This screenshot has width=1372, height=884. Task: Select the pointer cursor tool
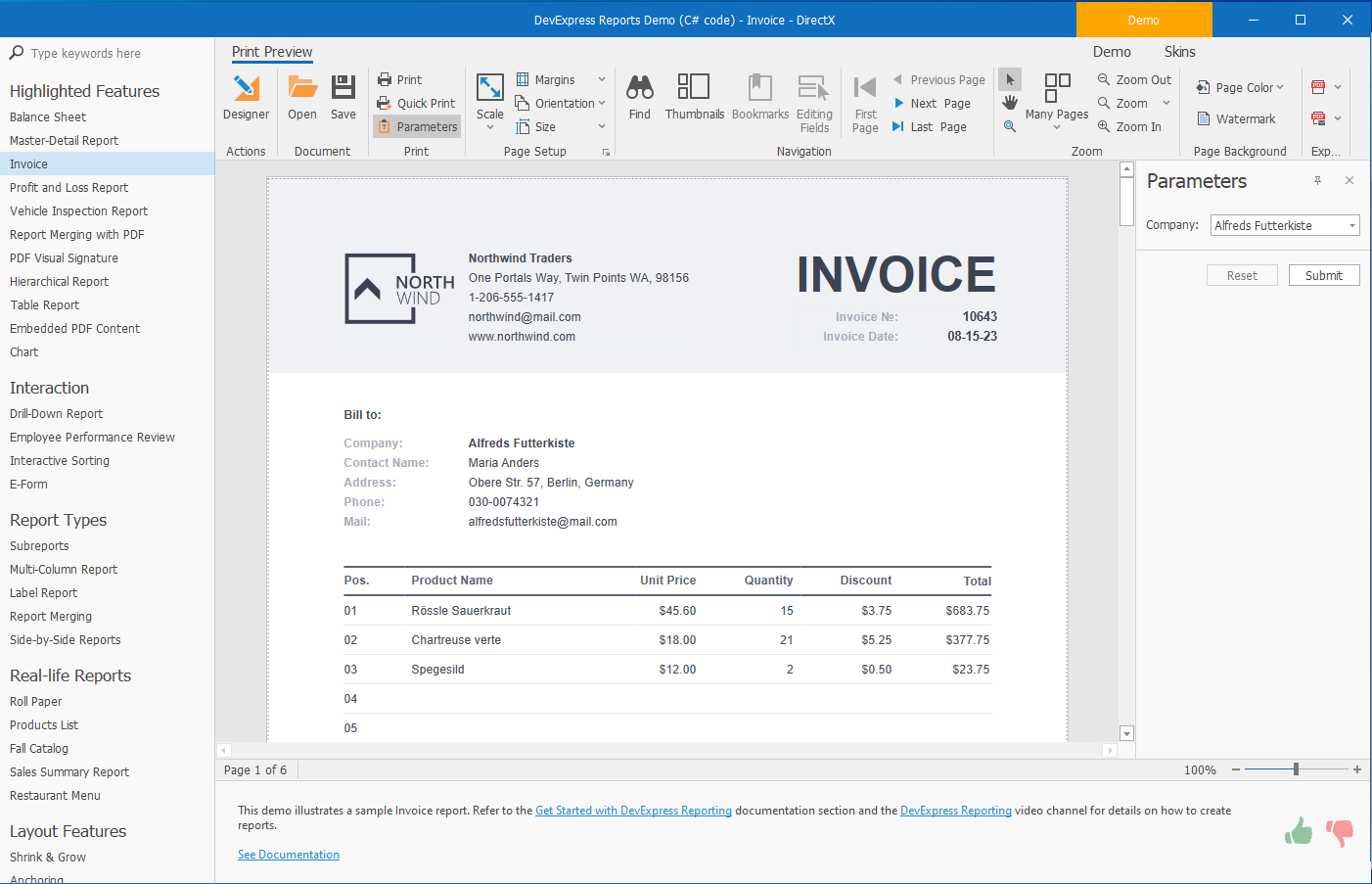(1010, 79)
